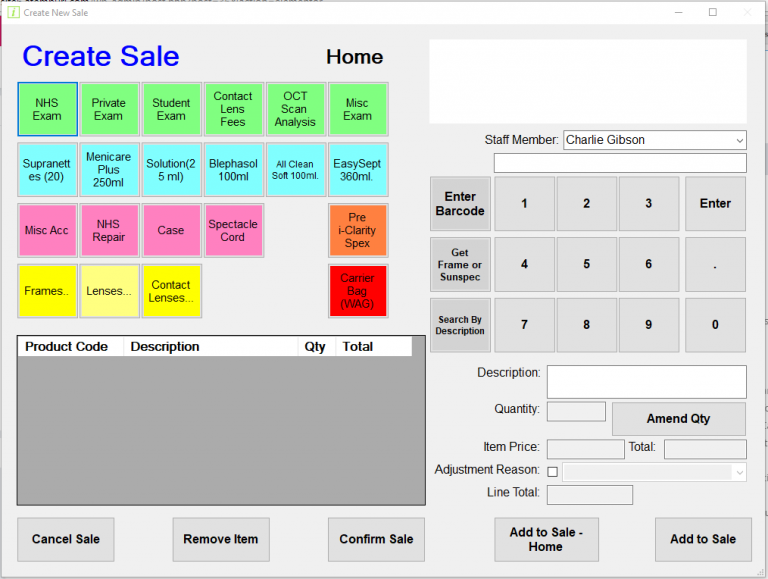The height and width of the screenshot is (579, 768).
Task: Choose Blephasol 100ml product
Action: tap(234, 170)
